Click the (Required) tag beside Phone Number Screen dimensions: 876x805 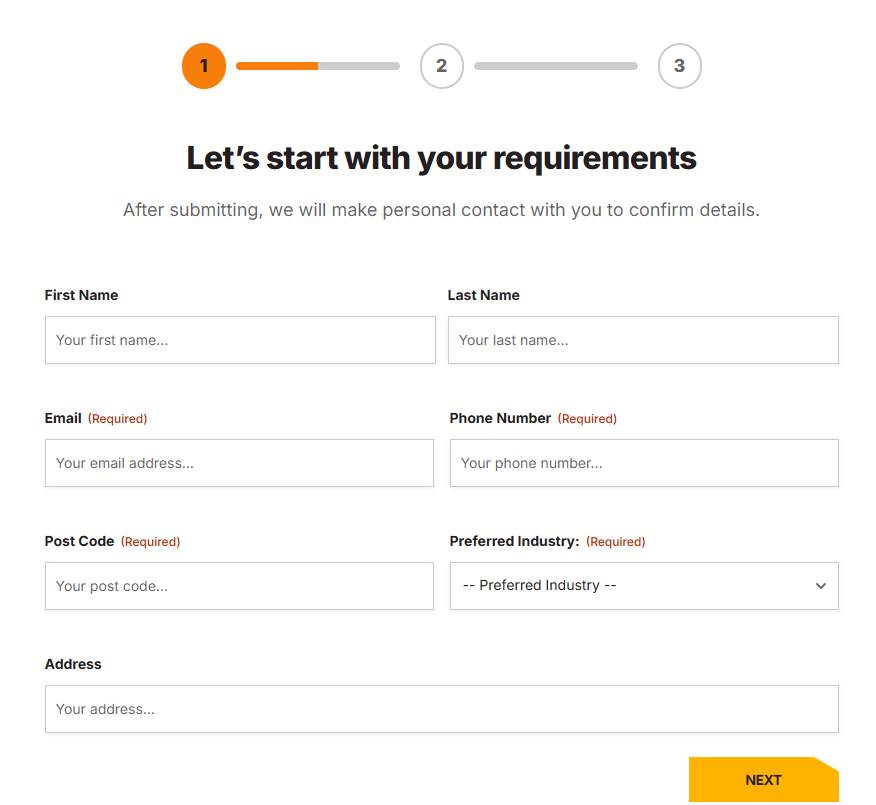click(587, 419)
